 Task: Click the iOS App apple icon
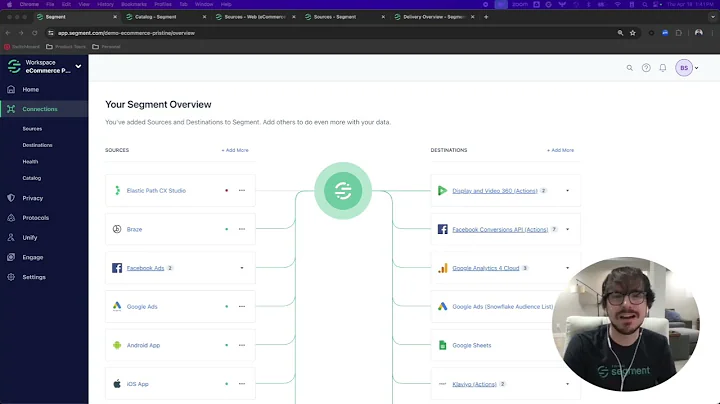pyautogui.click(x=117, y=384)
